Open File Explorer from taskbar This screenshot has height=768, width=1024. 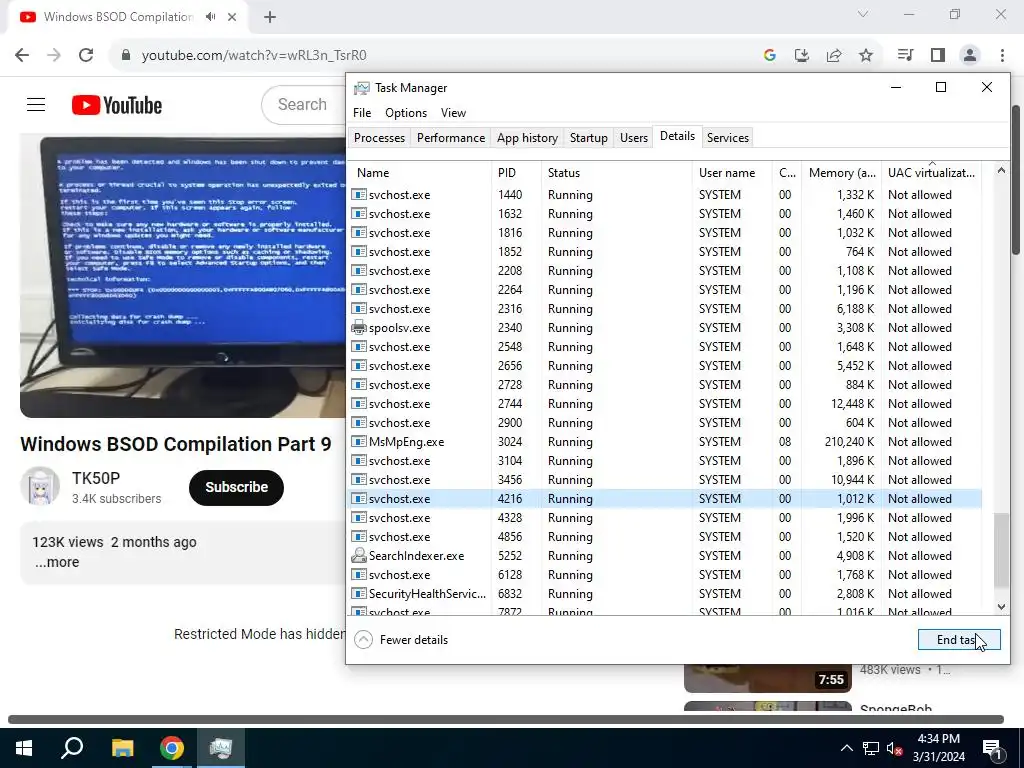(122, 748)
